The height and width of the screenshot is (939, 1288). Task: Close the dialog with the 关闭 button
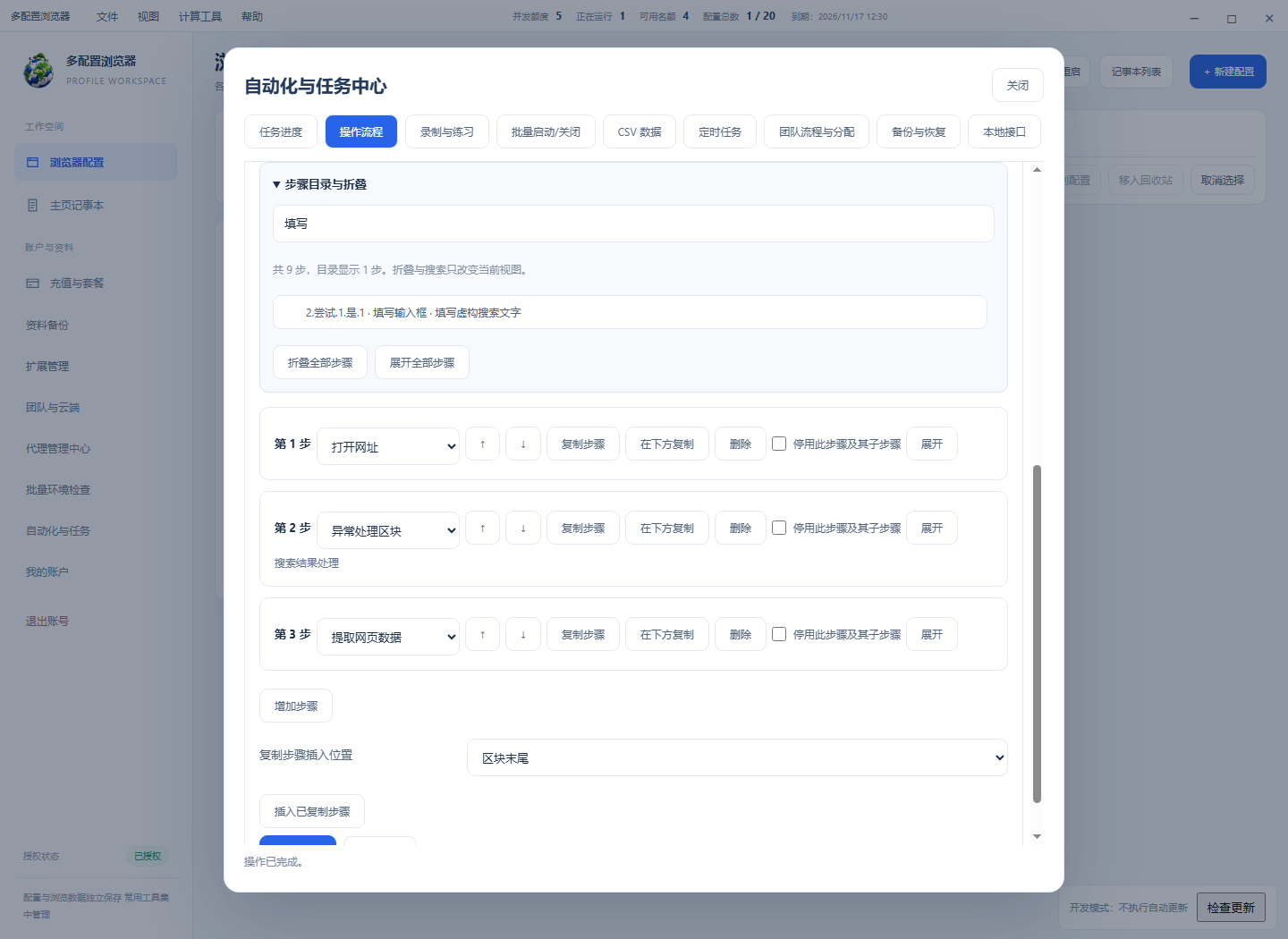tap(1018, 85)
